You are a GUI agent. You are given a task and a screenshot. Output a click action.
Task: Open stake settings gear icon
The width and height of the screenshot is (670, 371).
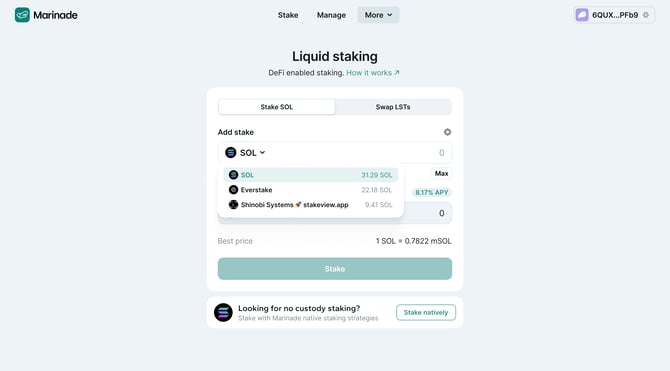447,132
